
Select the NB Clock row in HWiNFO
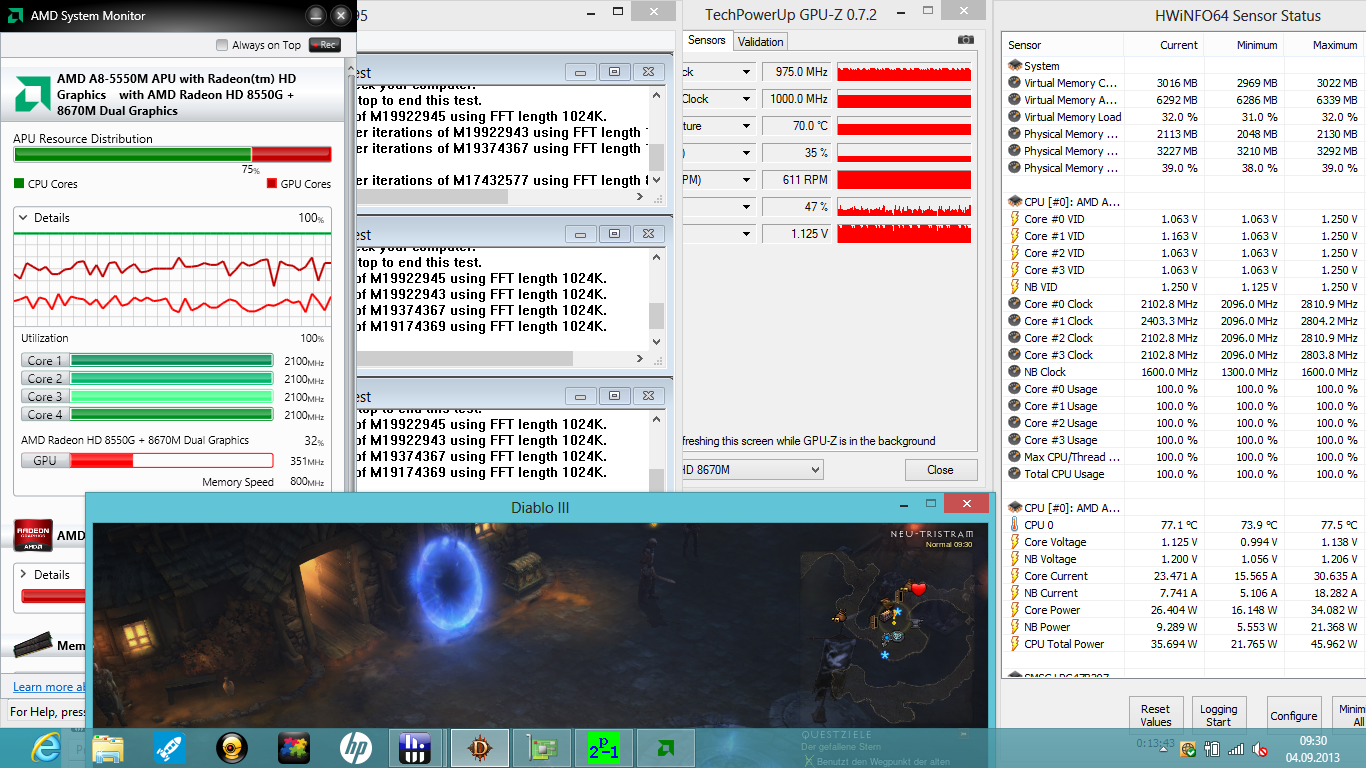[x=1183, y=372]
